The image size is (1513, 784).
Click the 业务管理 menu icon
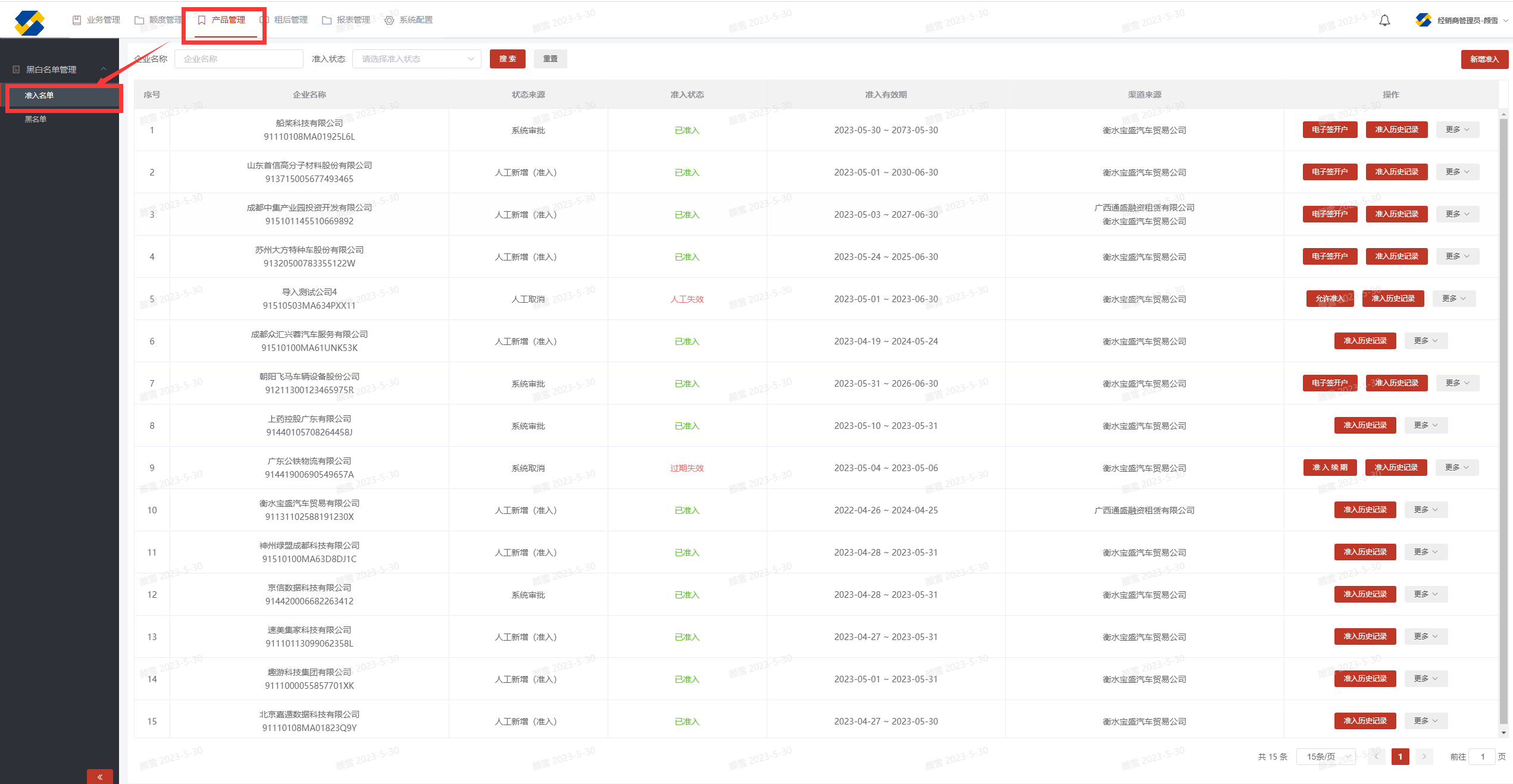(x=77, y=20)
